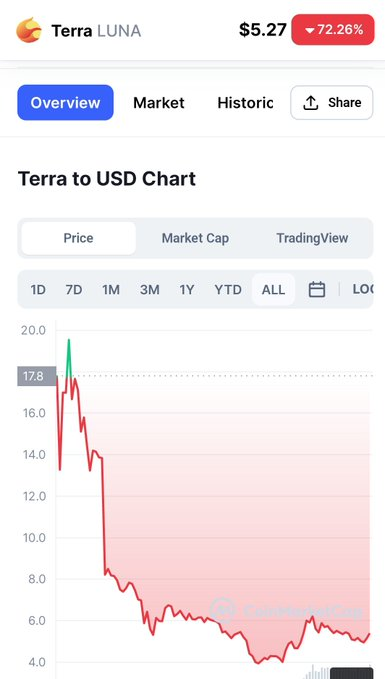Image resolution: width=385 pixels, height=679 pixels.
Task: Switch chart to TradingView mode
Action: click(x=312, y=238)
